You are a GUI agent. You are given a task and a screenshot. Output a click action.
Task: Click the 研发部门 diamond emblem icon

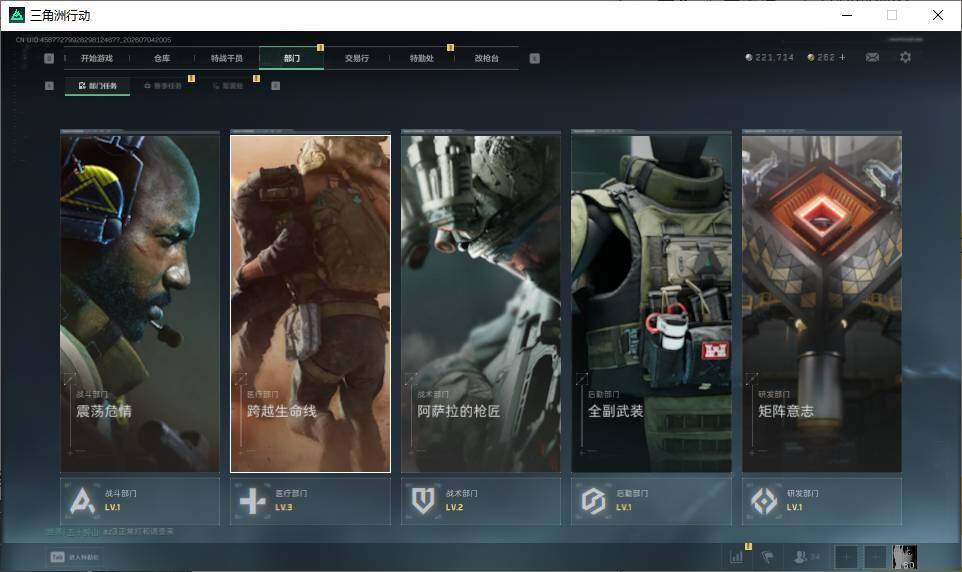pyautogui.click(x=764, y=501)
